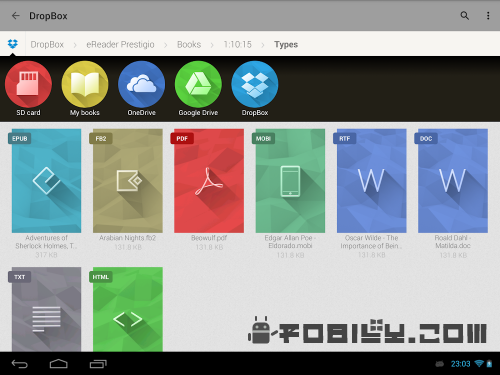Open the DOC Matilda book cover

pos(453,181)
